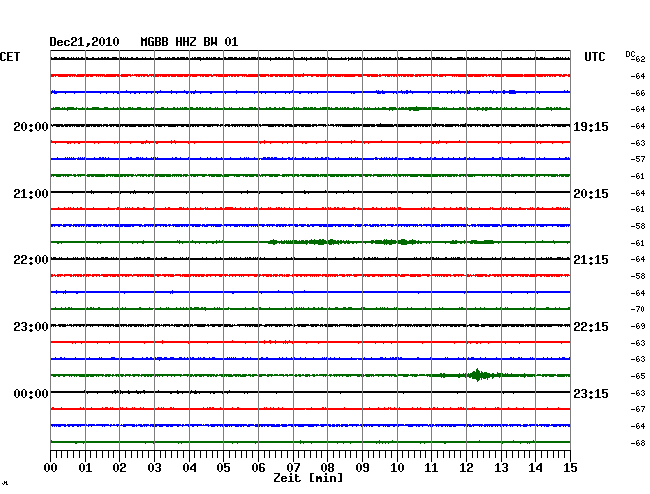Select the DC offset value -57
The width and height of the screenshot is (650, 494).
point(638,159)
